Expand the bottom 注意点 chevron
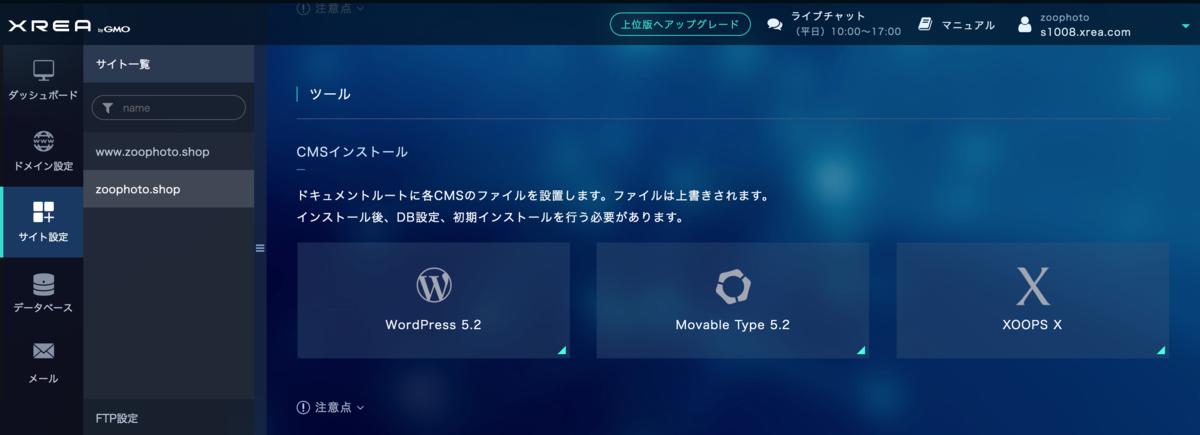 click(360, 407)
